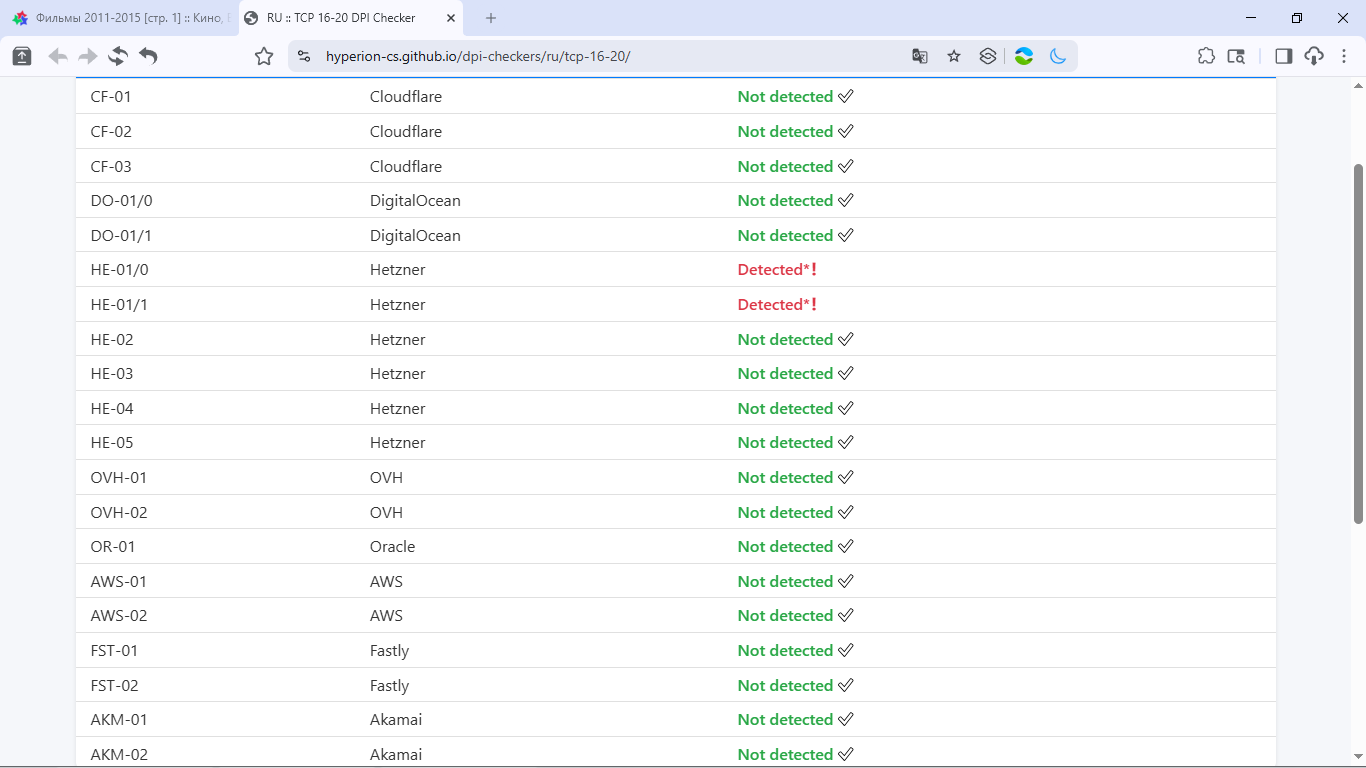Click Fastly in the FST-01 row
Screen dimensions: 1366x768
click(x=390, y=651)
